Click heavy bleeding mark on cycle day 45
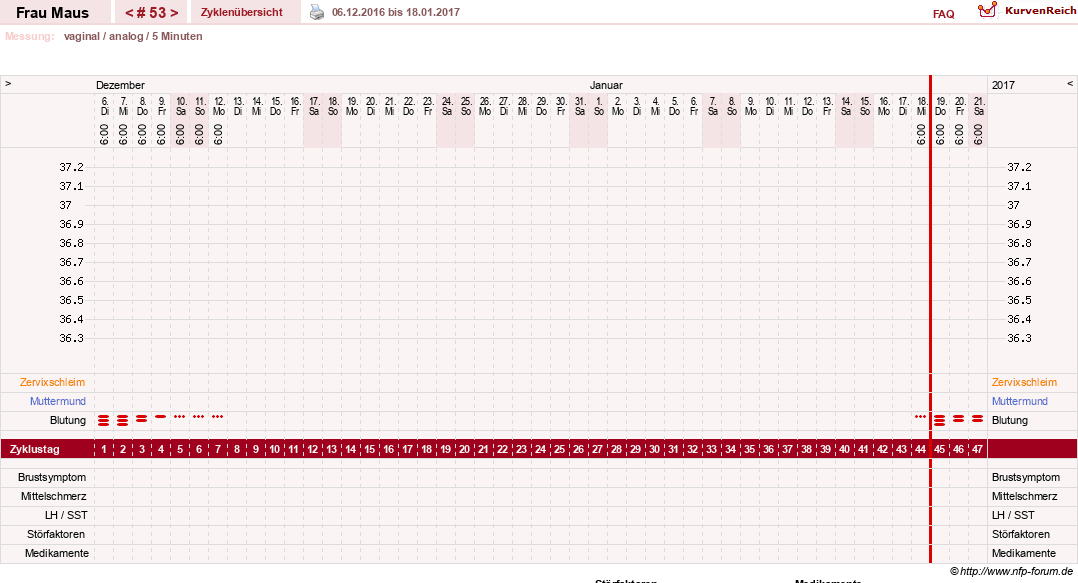 coord(940,420)
